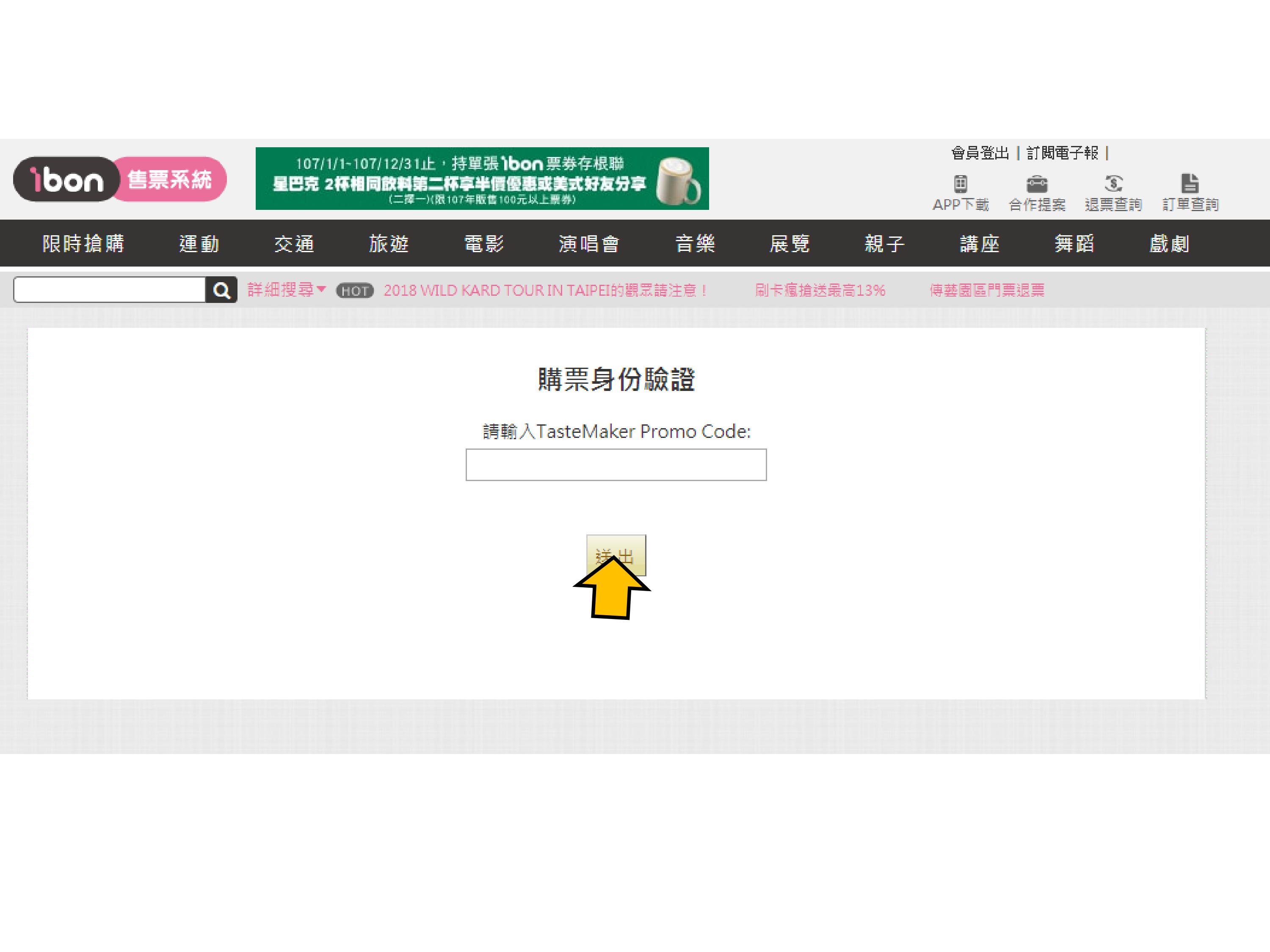Open the 電影 category

[484, 244]
